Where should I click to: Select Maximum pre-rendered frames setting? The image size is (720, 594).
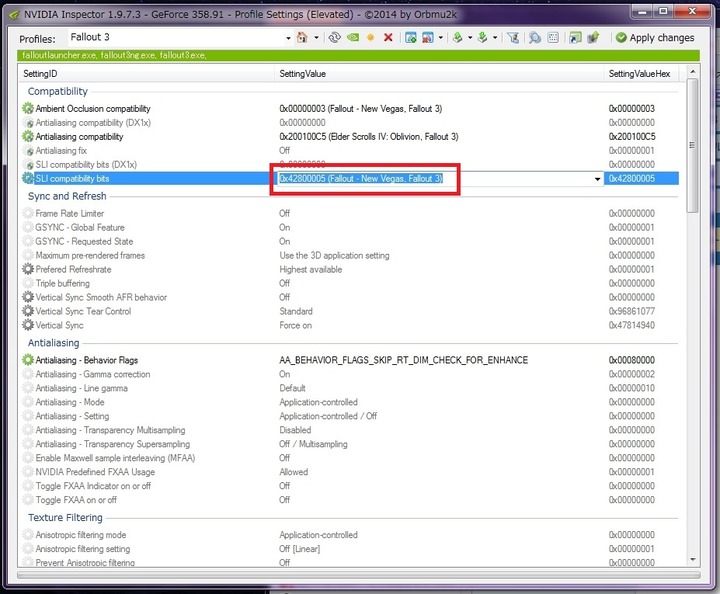pos(349,255)
